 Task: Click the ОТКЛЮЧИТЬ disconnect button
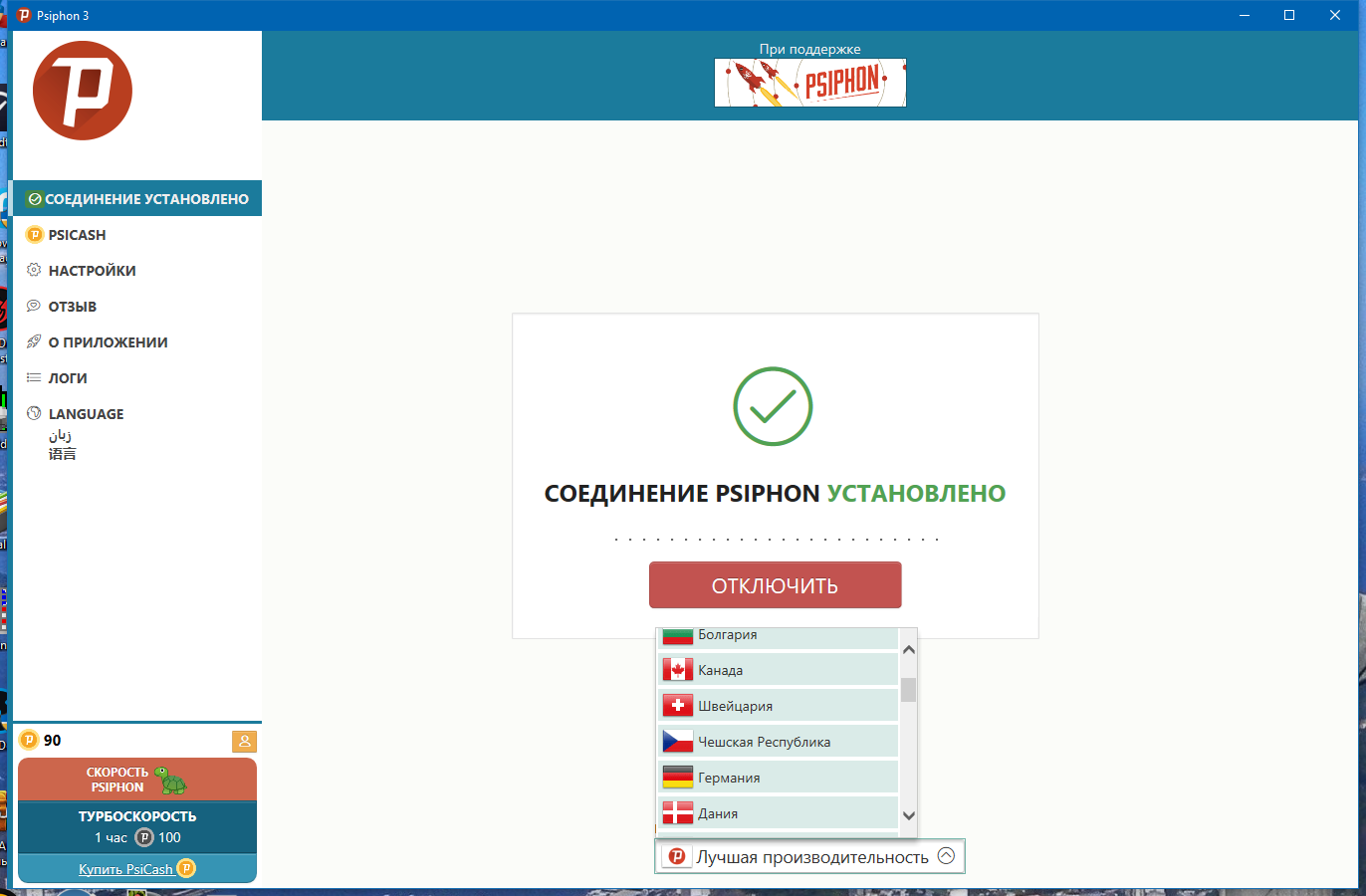pos(776,585)
